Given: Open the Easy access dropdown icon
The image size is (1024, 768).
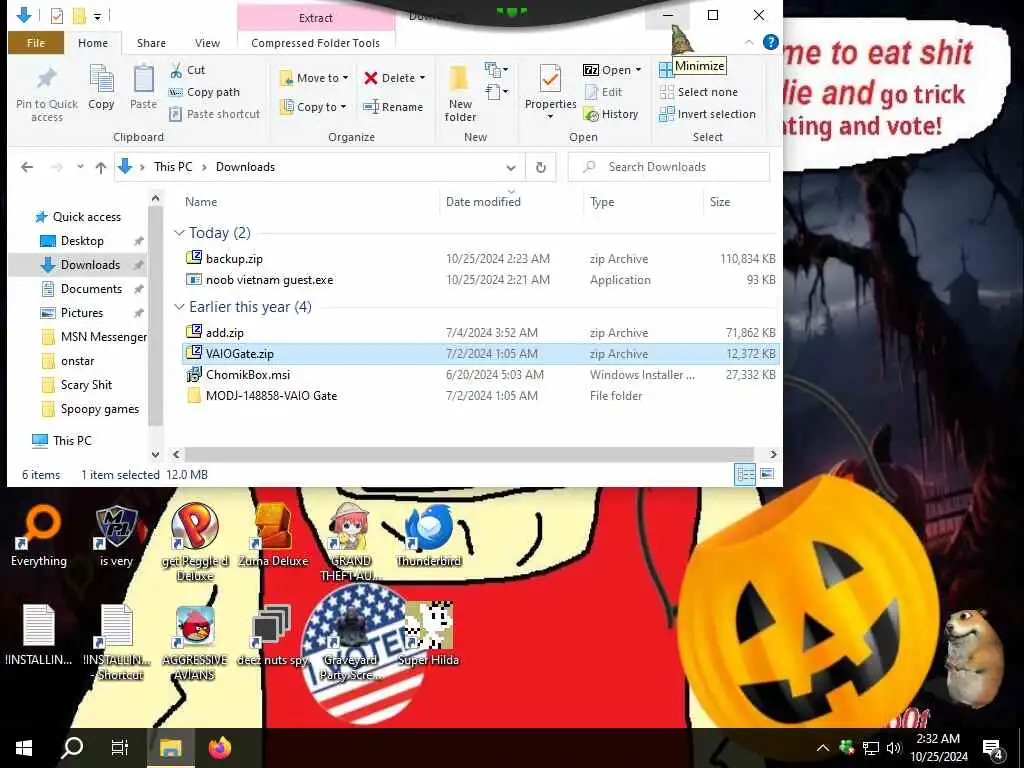Looking at the screenshot, I should (496, 92).
